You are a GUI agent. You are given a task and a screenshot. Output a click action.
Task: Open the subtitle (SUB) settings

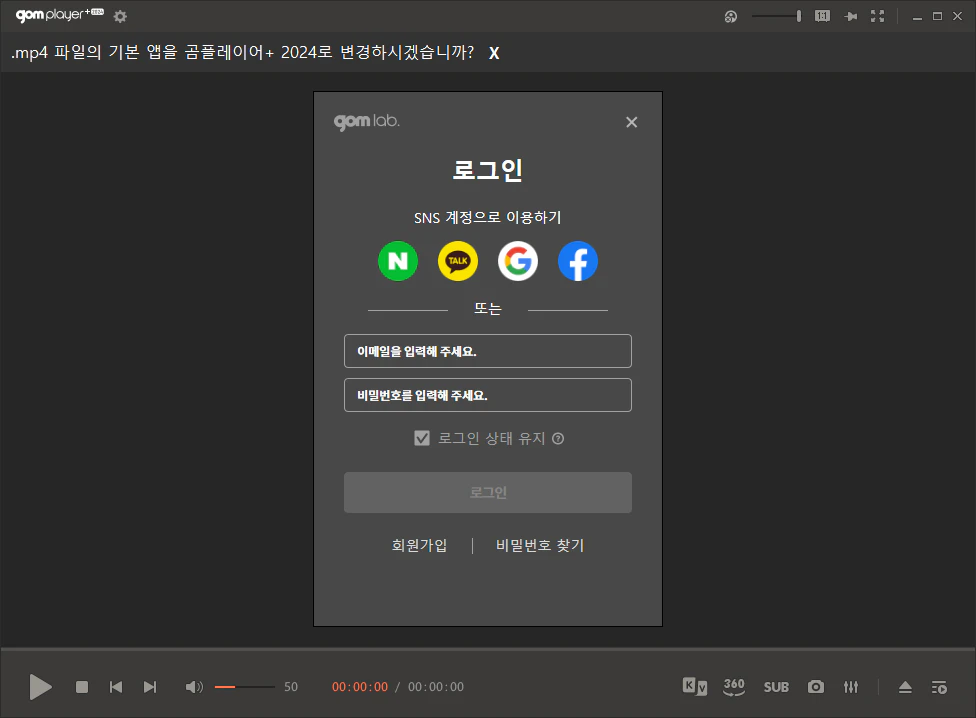tap(776, 687)
